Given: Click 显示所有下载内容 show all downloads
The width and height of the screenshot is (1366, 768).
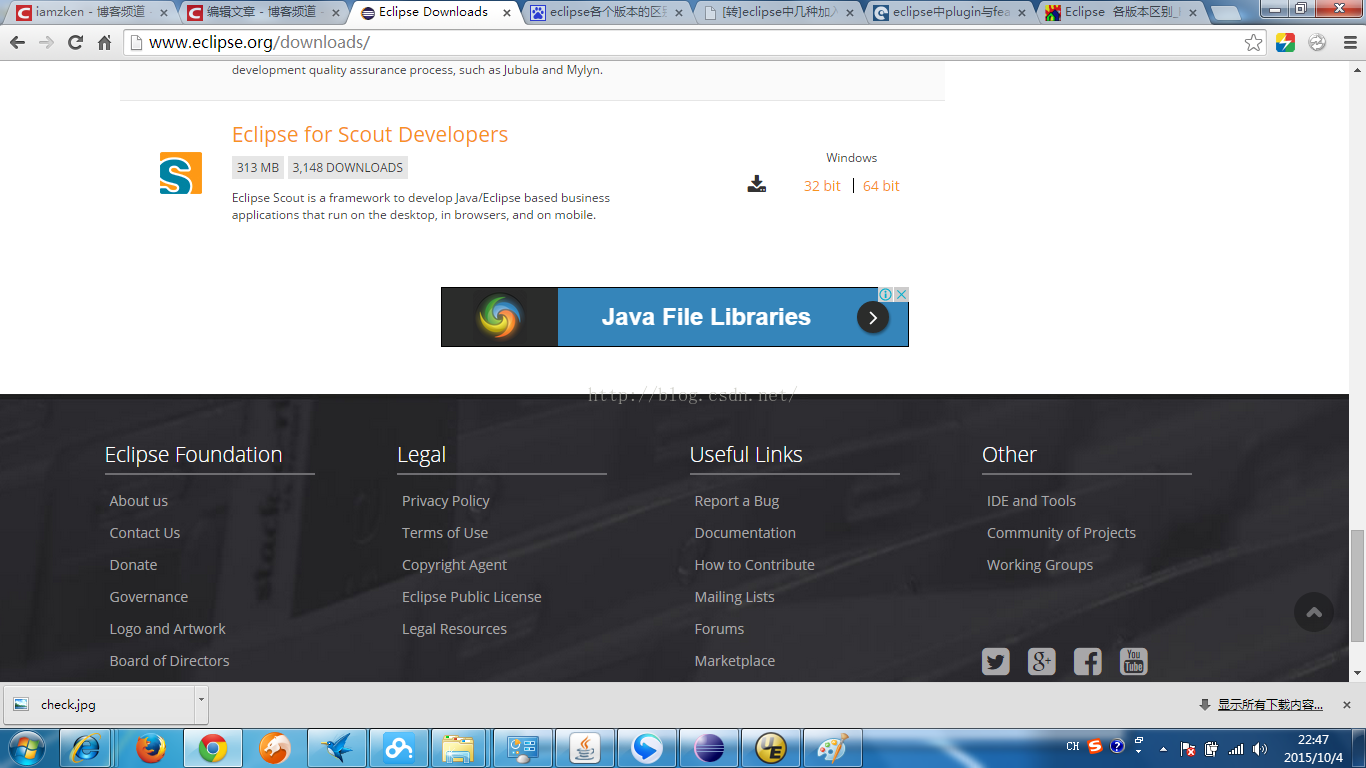Looking at the screenshot, I should tap(1270, 705).
